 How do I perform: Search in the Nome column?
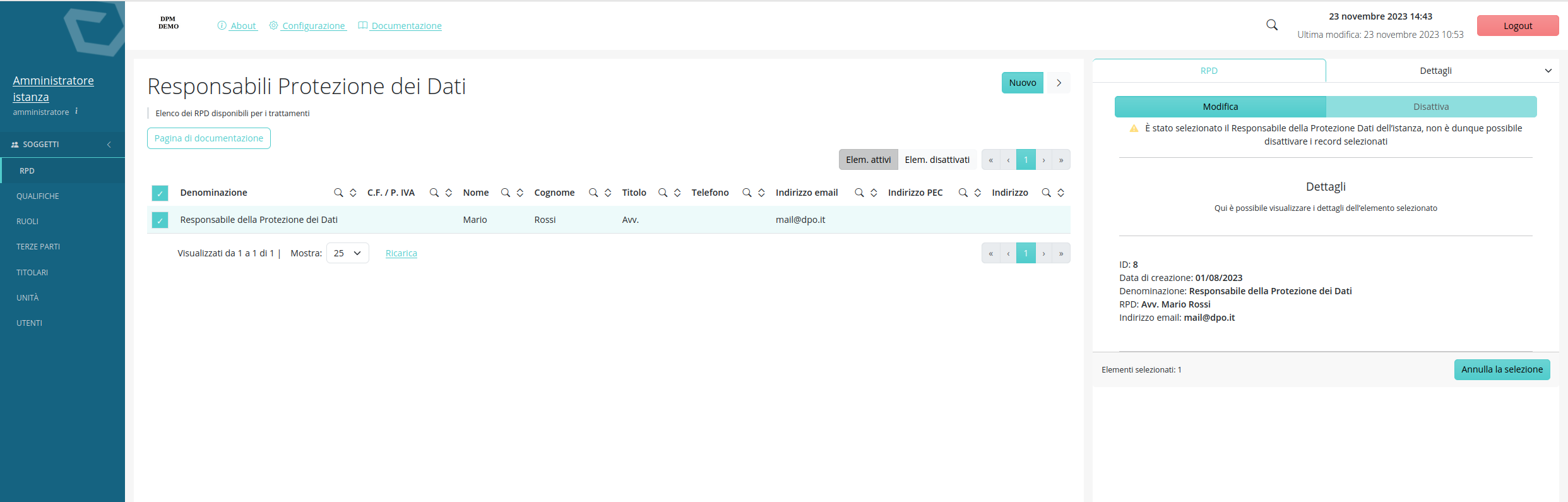506,193
